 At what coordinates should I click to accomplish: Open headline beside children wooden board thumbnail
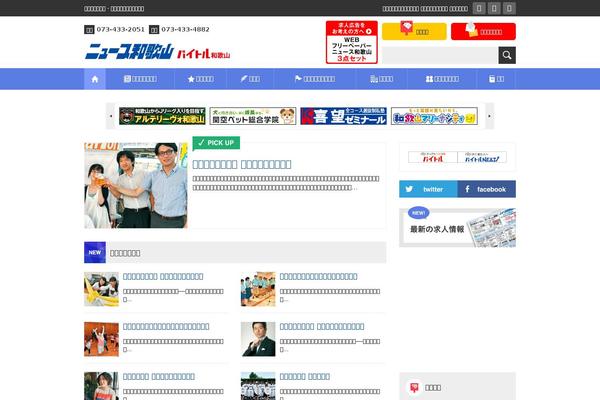pos(318,276)
